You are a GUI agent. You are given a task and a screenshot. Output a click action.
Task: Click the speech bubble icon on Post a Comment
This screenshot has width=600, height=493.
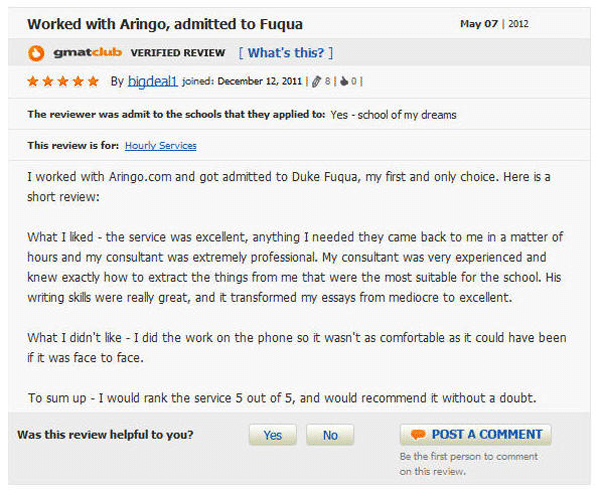[418, 435]
